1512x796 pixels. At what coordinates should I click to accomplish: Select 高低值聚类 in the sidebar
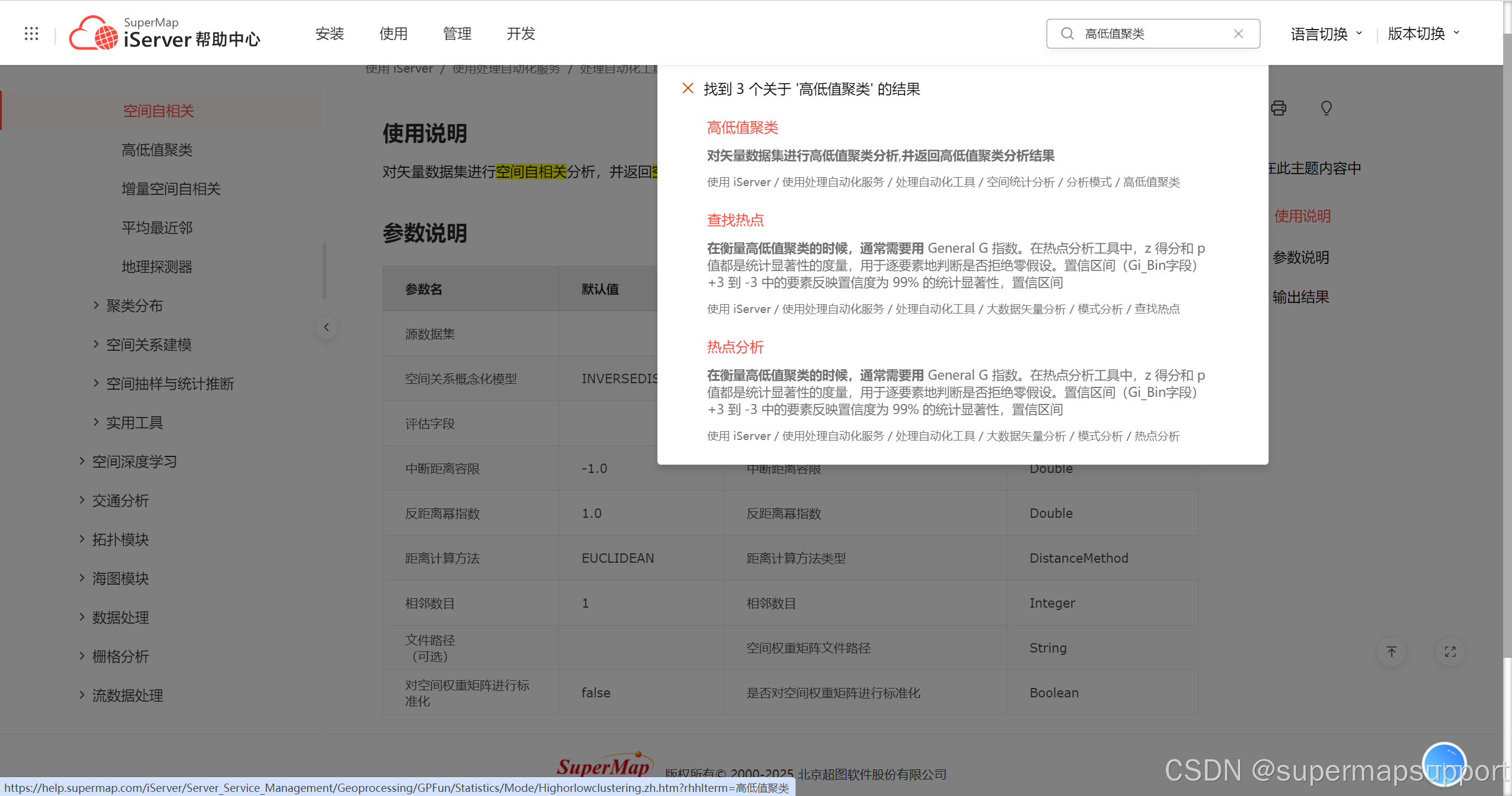(157, 149)
